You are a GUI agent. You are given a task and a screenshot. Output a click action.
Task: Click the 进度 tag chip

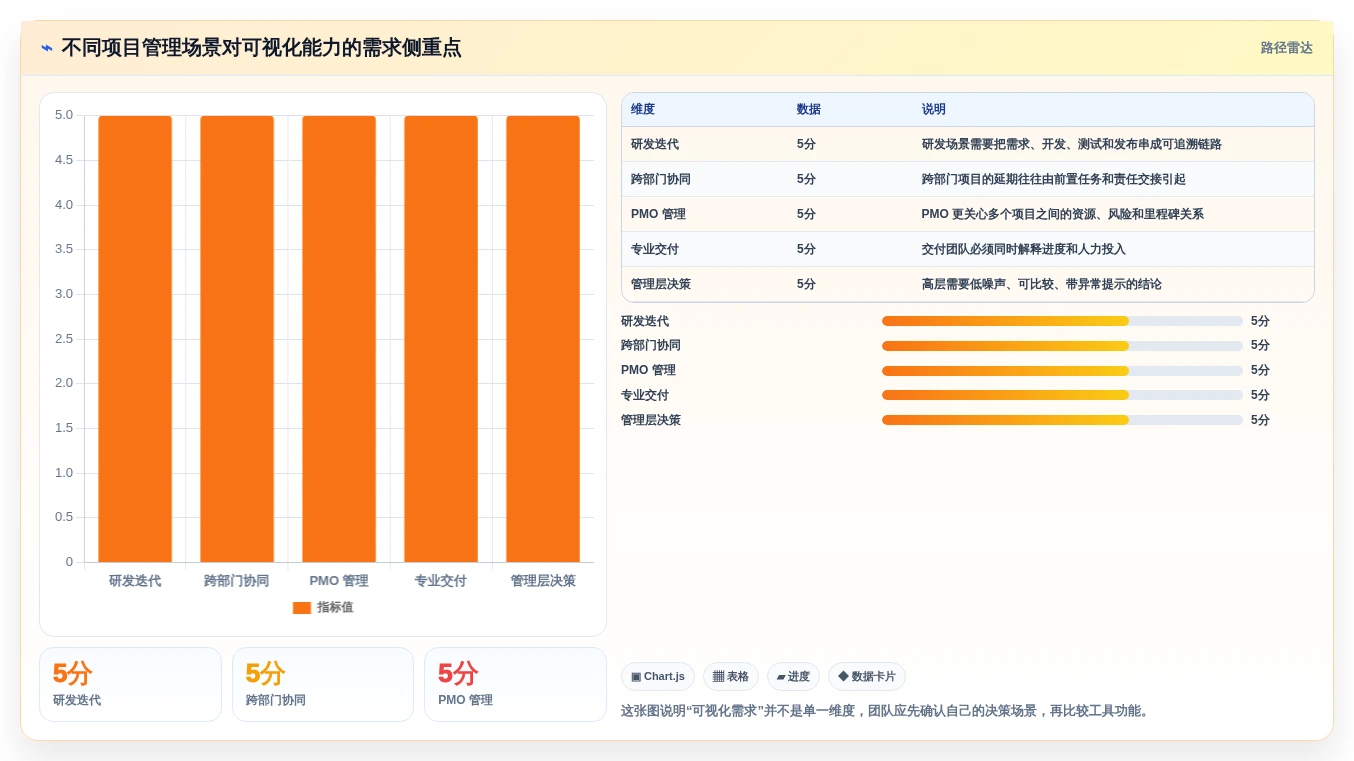click(x=793, y=677)
